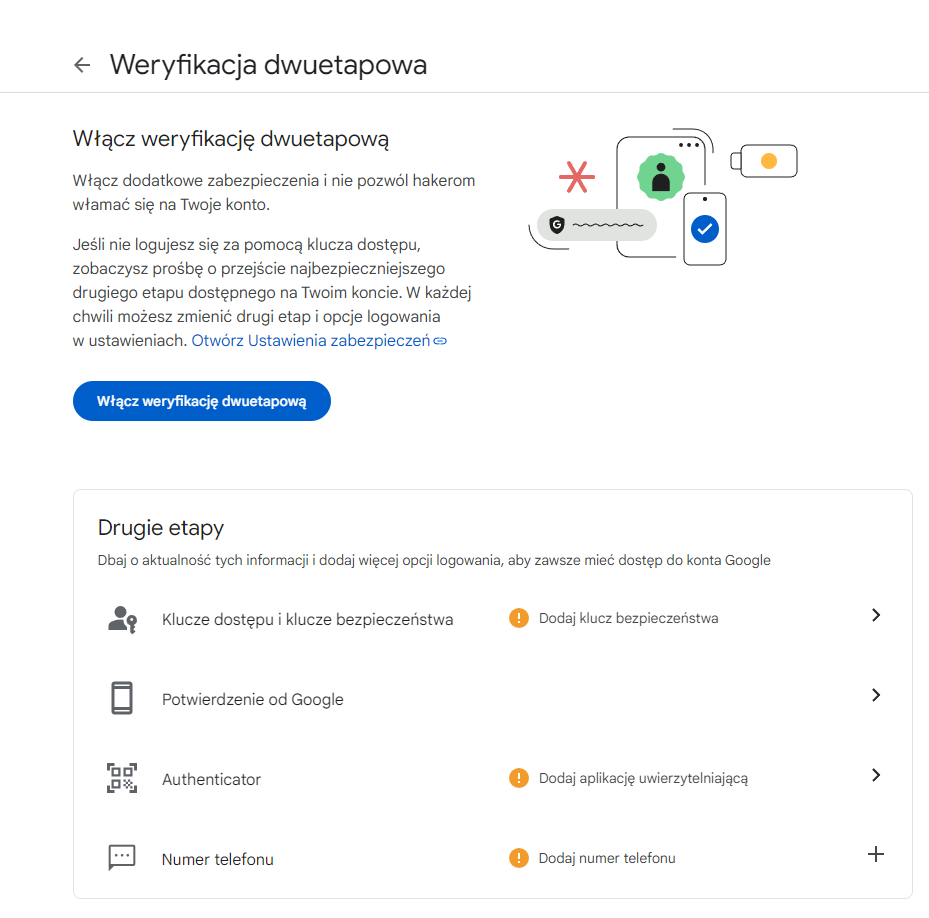
Task: Open the Klucze dostępu i klucze bezpieczeństwa label
Action: pos(307,619)
